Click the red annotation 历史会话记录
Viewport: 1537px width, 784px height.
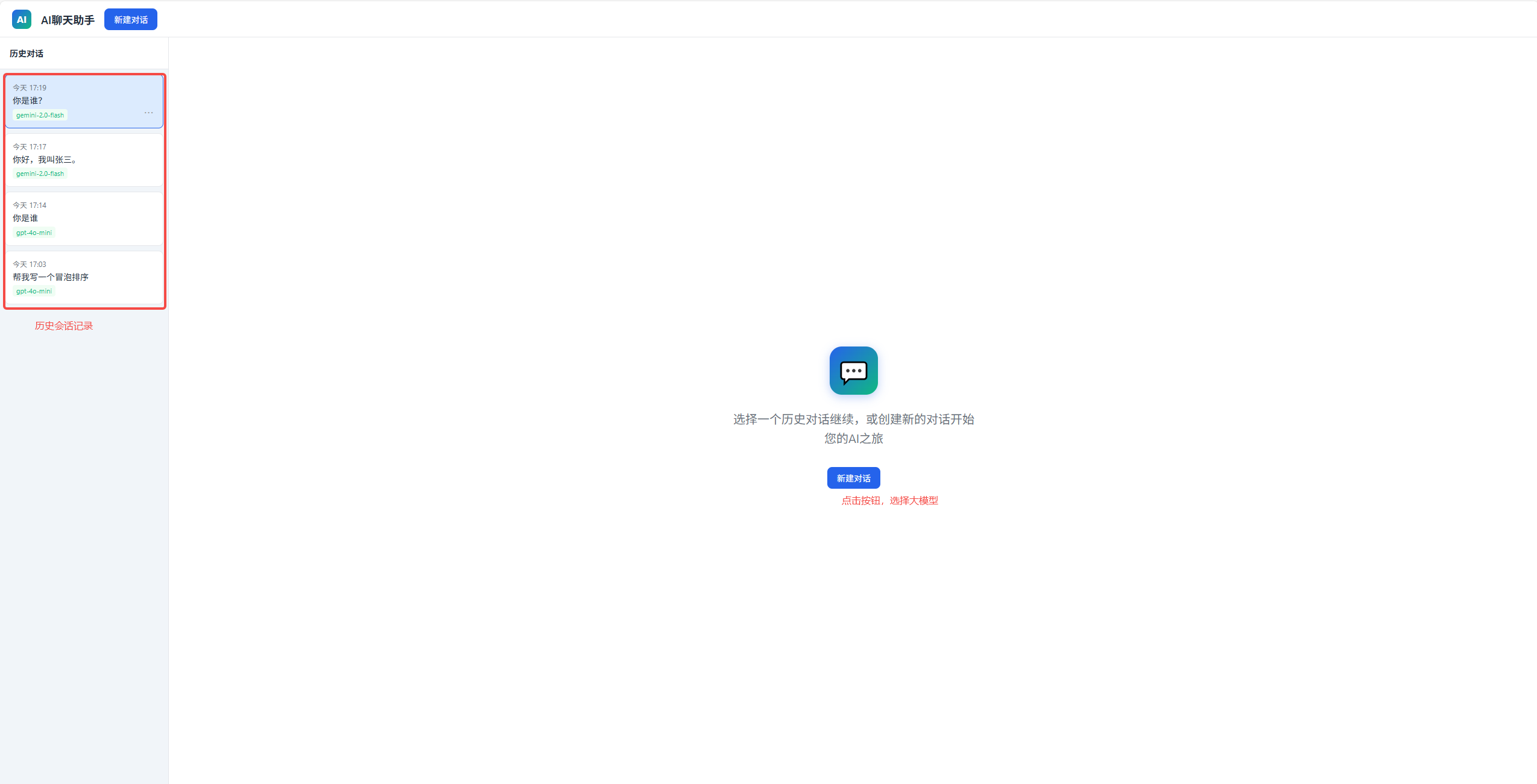pyautogui.click(x=64, y=325)
